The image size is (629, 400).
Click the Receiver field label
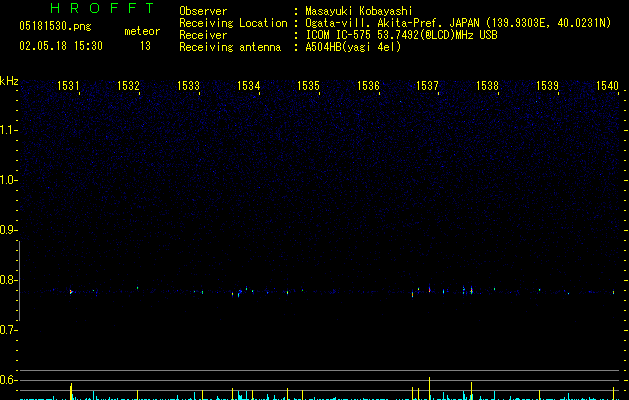click(203, 35)
